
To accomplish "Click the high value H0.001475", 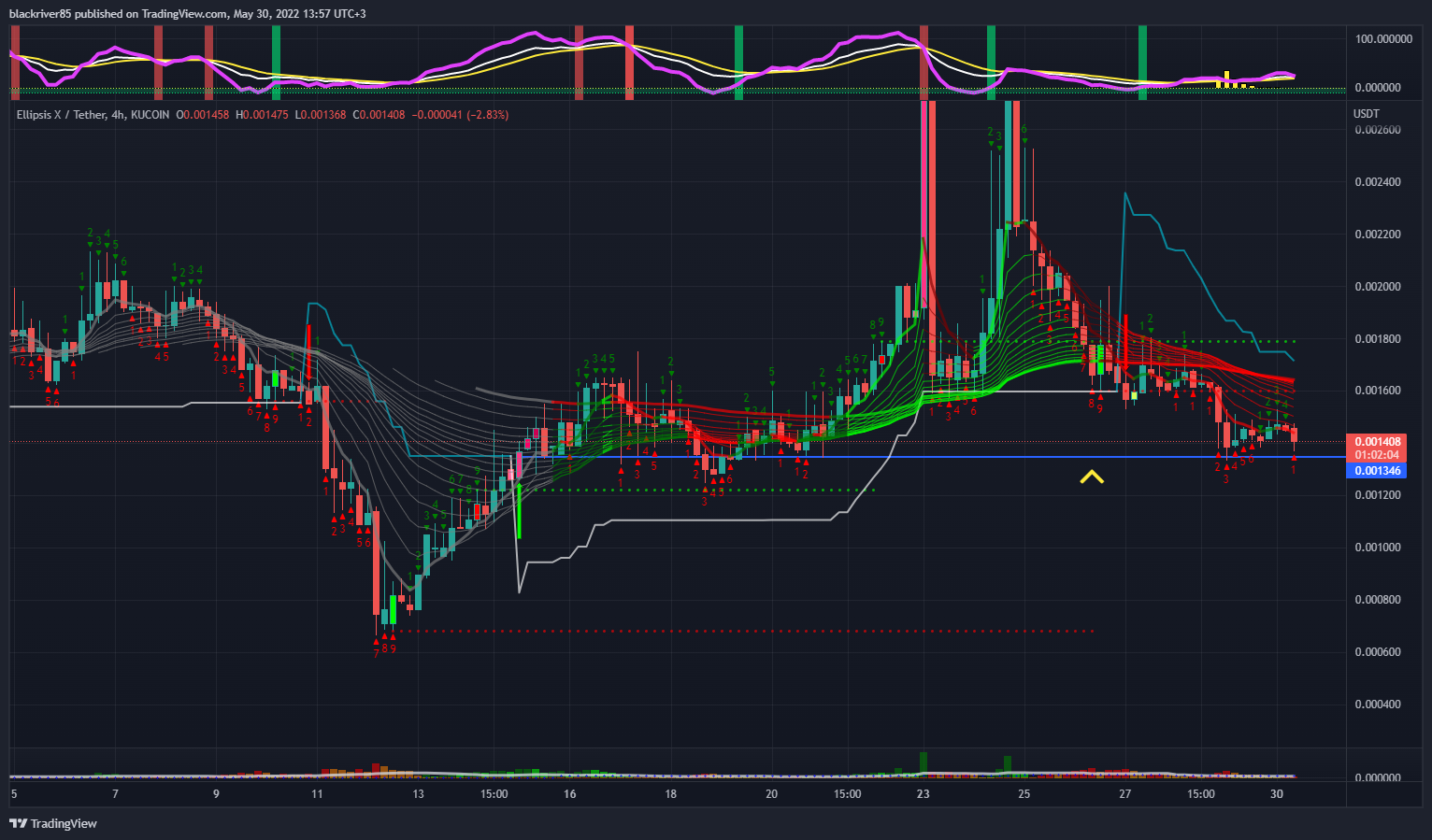I will 261,115.
